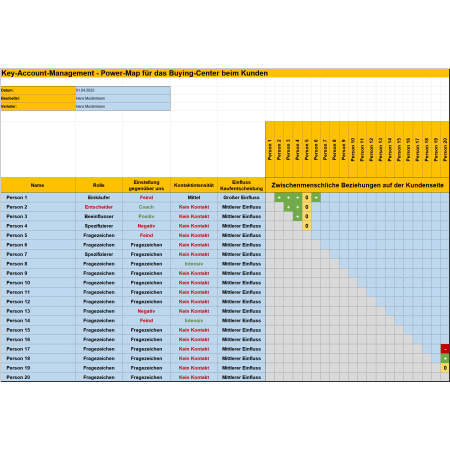
Task: Click the 'Rolle' column header
Action: [x=99, y=185]
